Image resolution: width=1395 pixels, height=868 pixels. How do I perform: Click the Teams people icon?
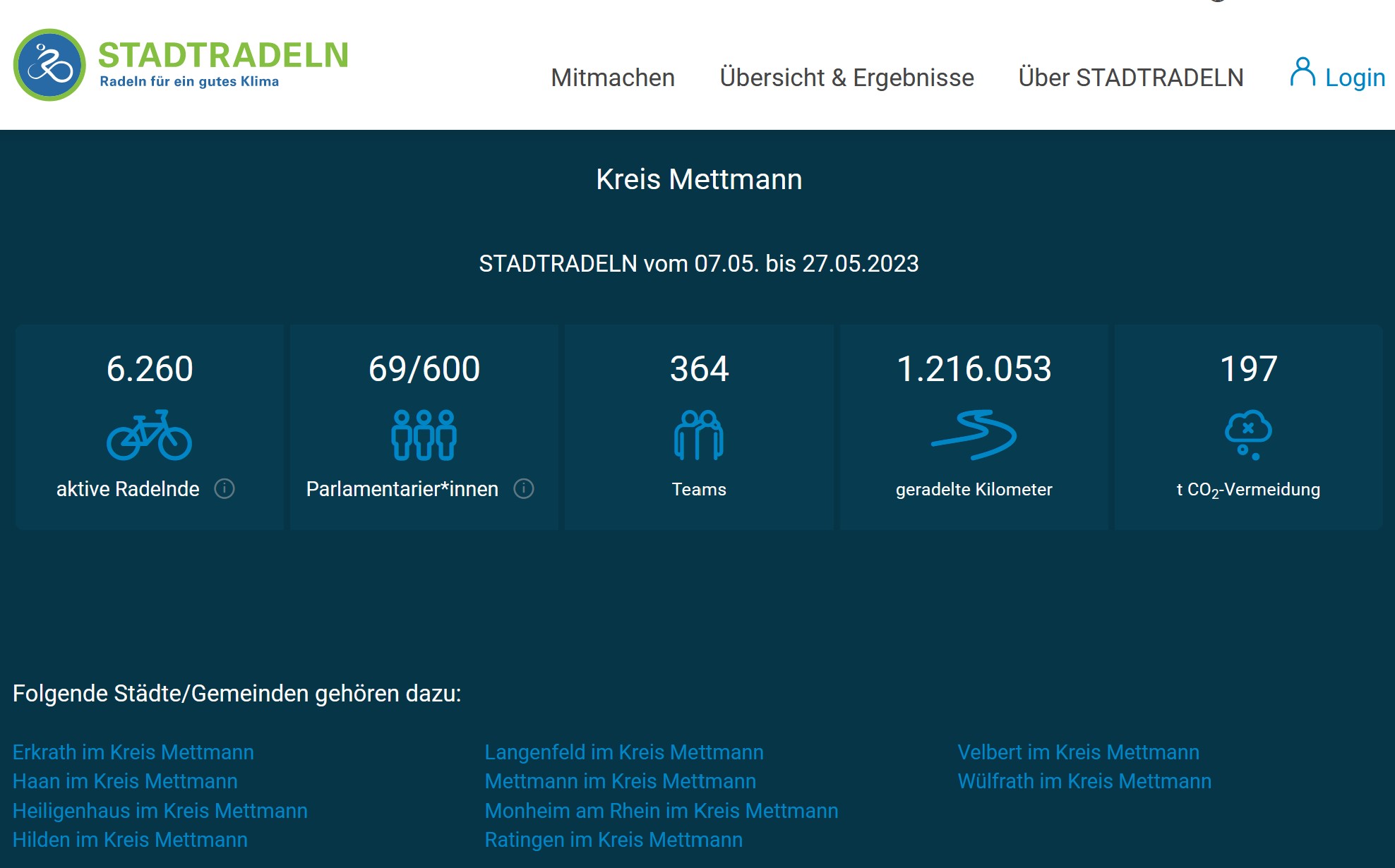pos(698,435)
